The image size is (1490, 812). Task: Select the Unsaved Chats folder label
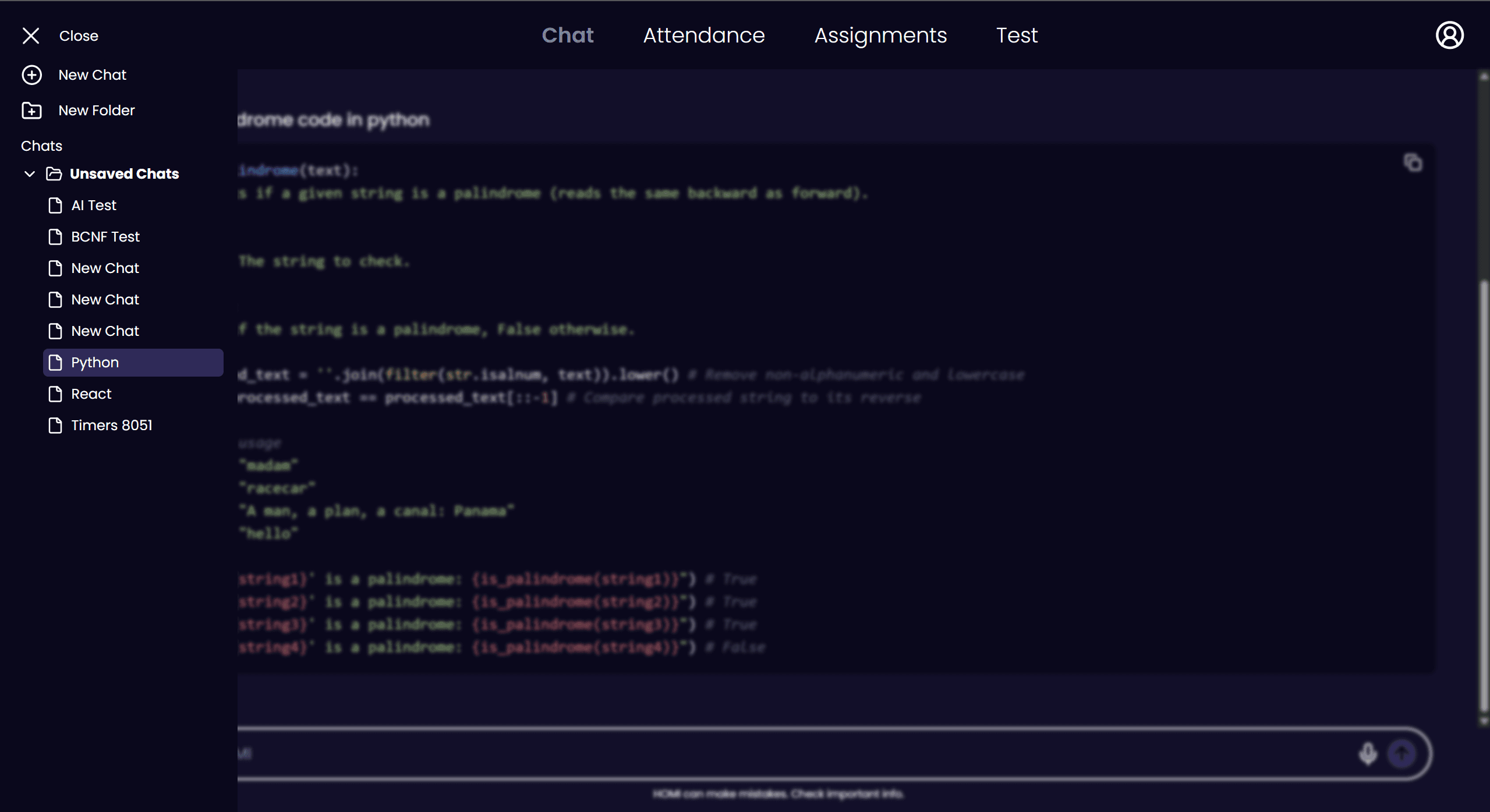point(125,174)
